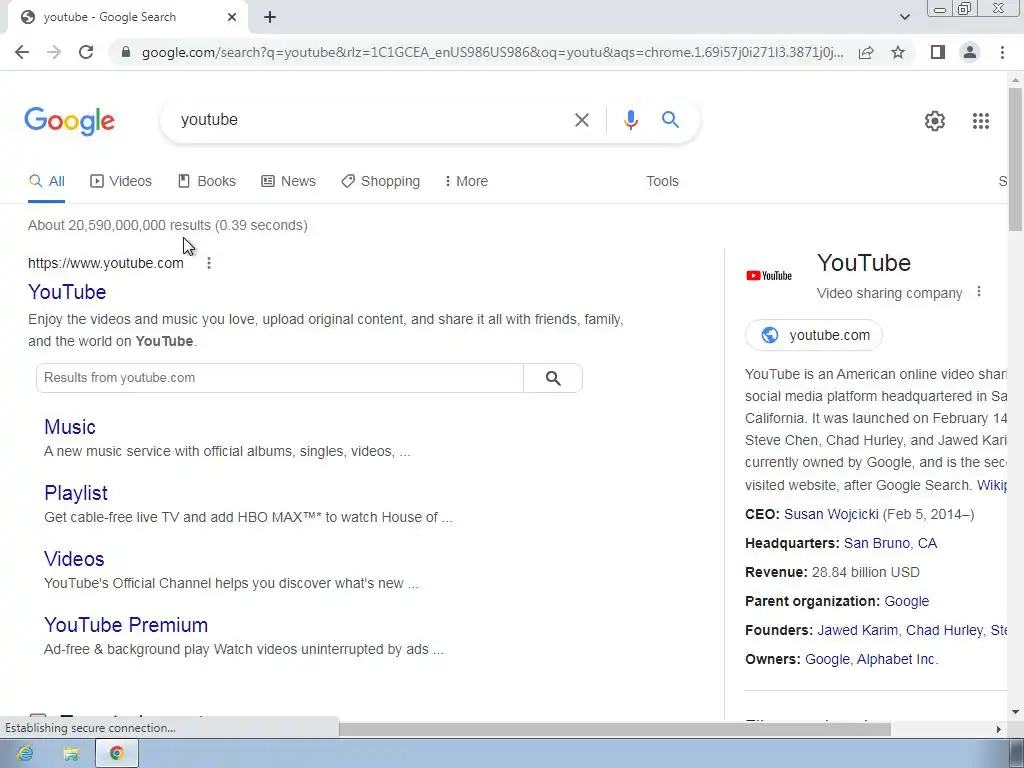1024x768 pixels.
Task: Visit youtube.com from the knowledge panel chip
Action: [814, 335]
